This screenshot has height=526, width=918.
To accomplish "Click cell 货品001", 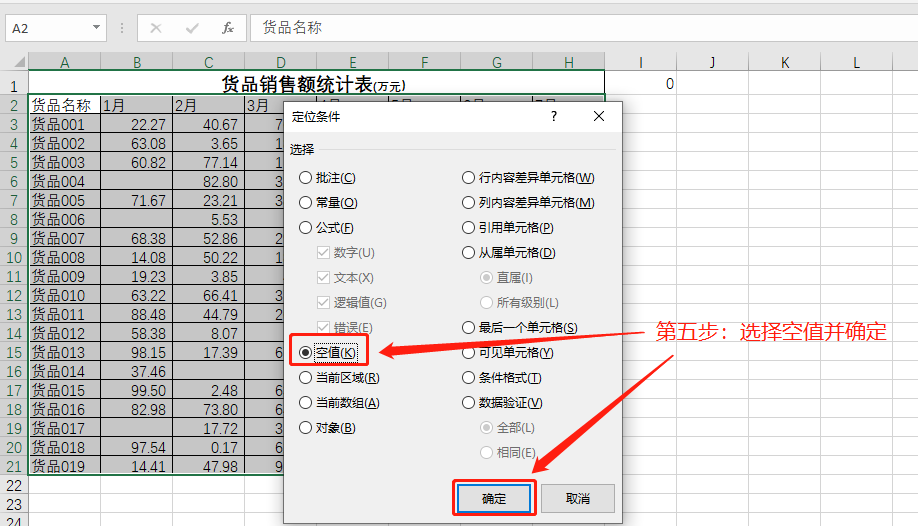I will [x=64, y=124].
